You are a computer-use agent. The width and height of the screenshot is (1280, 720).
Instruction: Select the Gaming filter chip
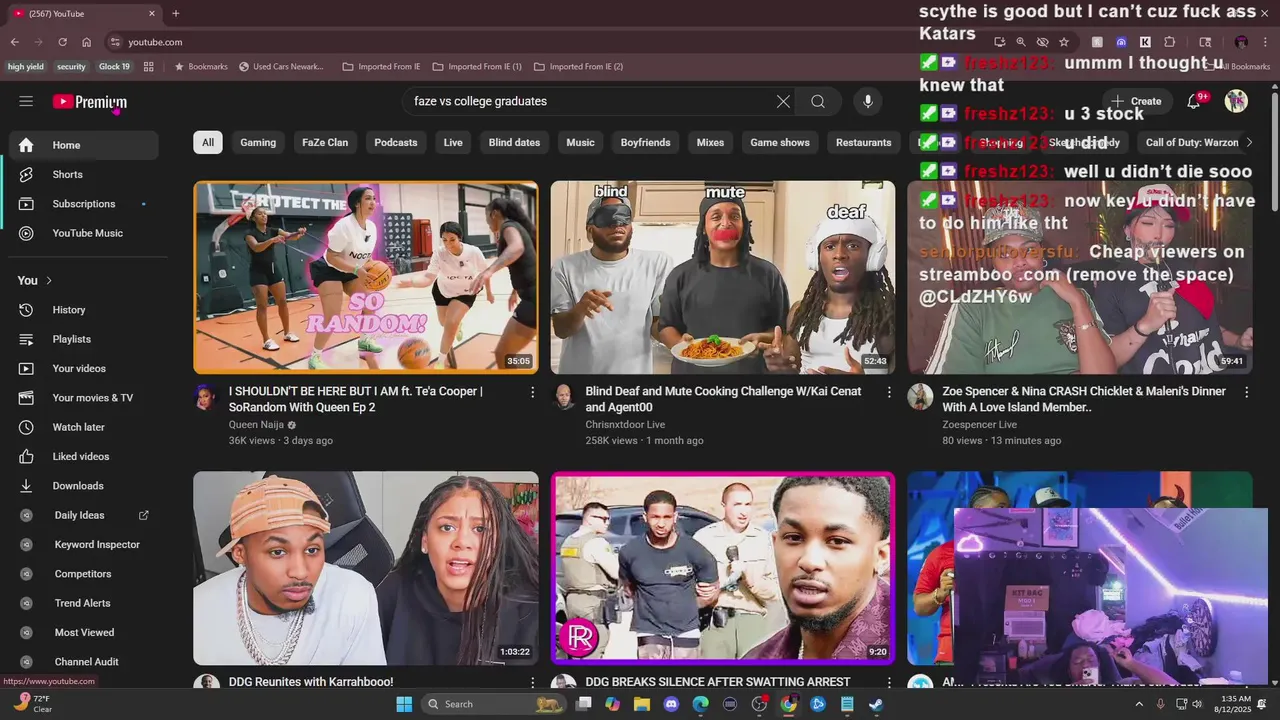(x=258, y=142)
